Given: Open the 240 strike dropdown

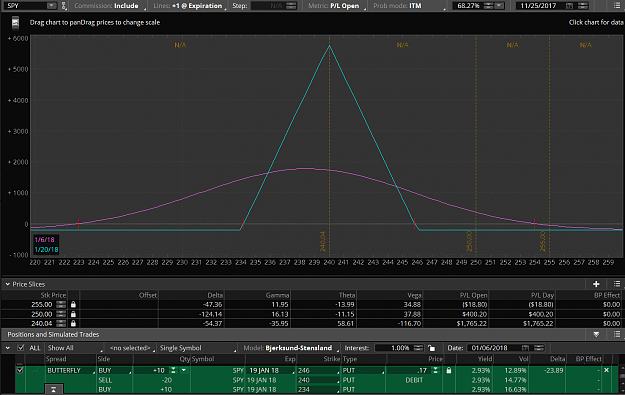Looking at the screenshot, I should 318,380.
